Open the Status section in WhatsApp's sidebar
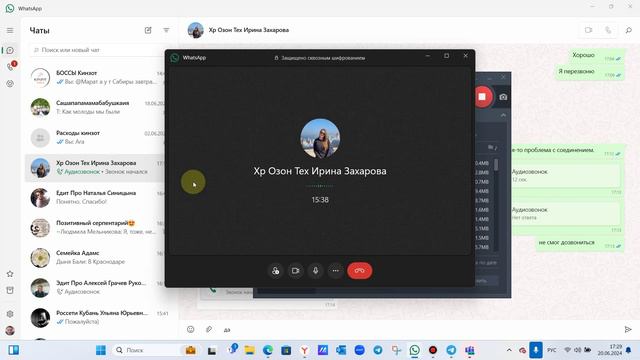The width and height of the screenshot is (640, 360). click(10, 83)
